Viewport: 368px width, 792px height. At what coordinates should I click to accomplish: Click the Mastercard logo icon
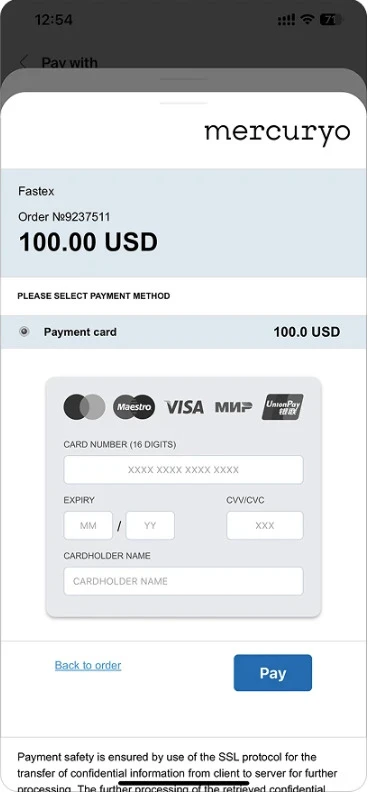click(x=84, y=407)
